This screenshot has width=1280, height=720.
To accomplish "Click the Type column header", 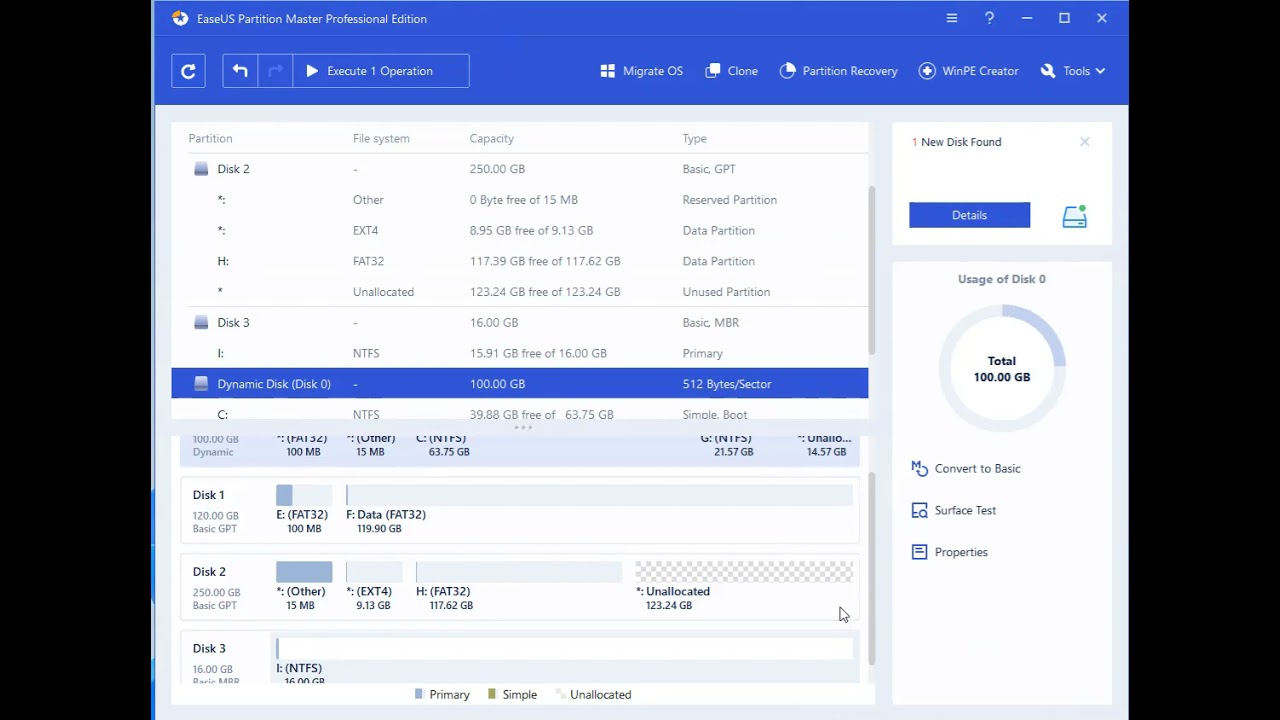I will tap(694, 138).
